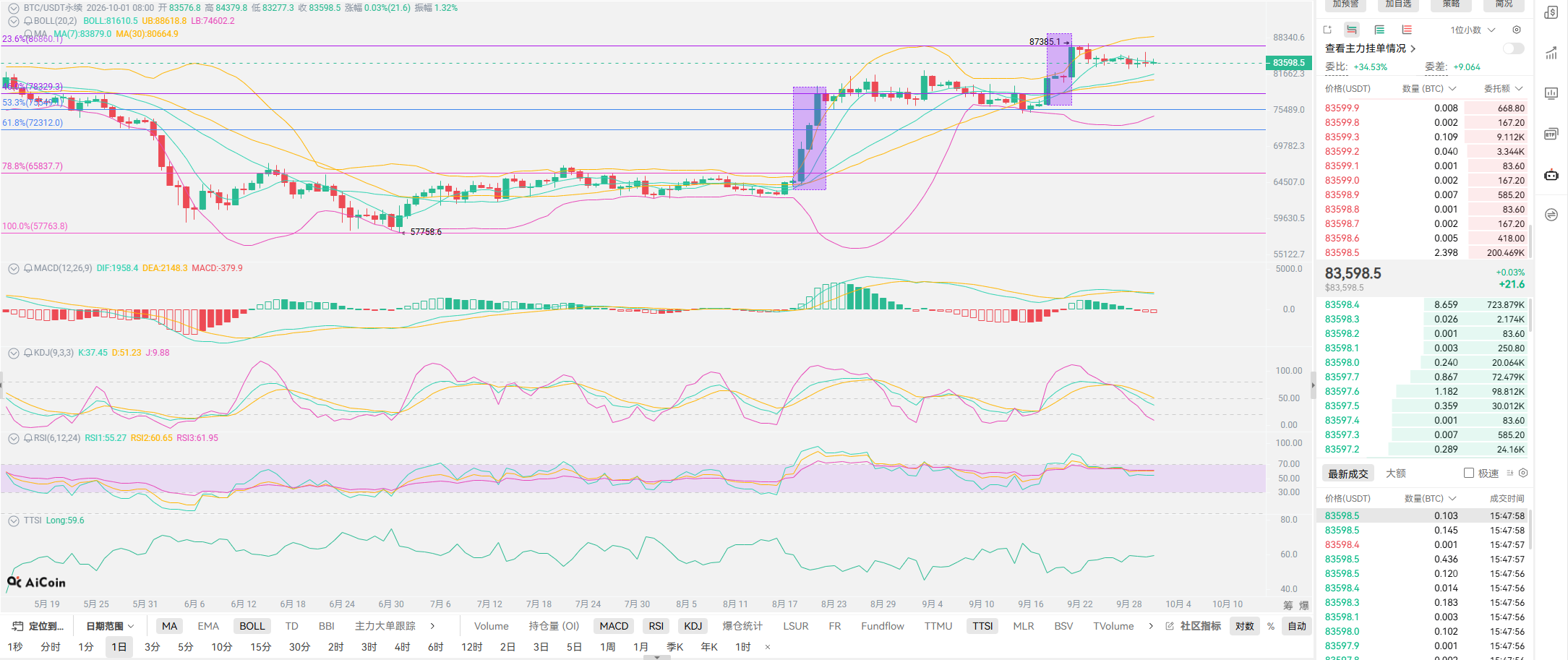
Task: Collapse the RSI indicator pane
Action: coord(14,438)
